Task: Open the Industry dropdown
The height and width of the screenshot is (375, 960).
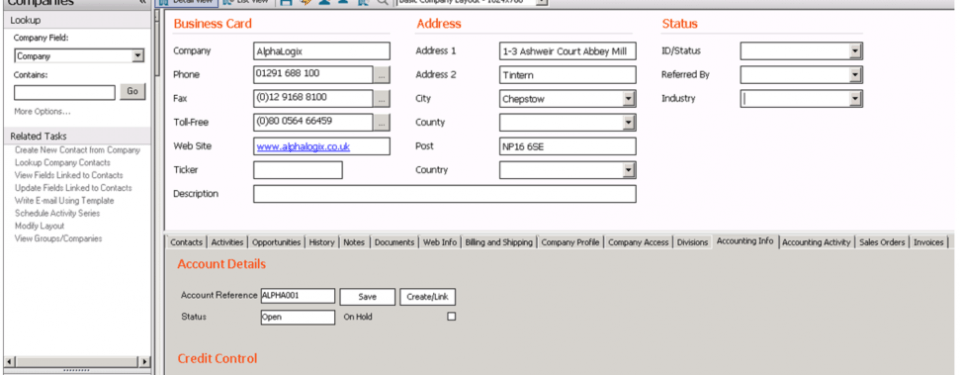Action: tap(855, 99)
